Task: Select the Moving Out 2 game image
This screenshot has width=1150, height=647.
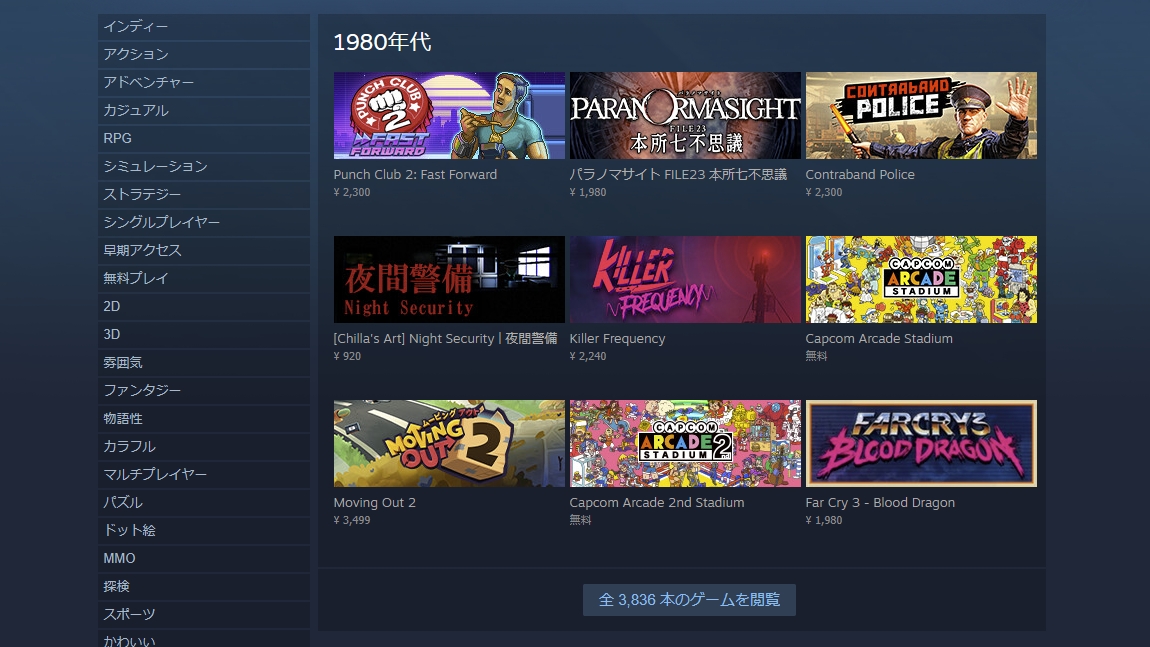Action: [449, 443]
